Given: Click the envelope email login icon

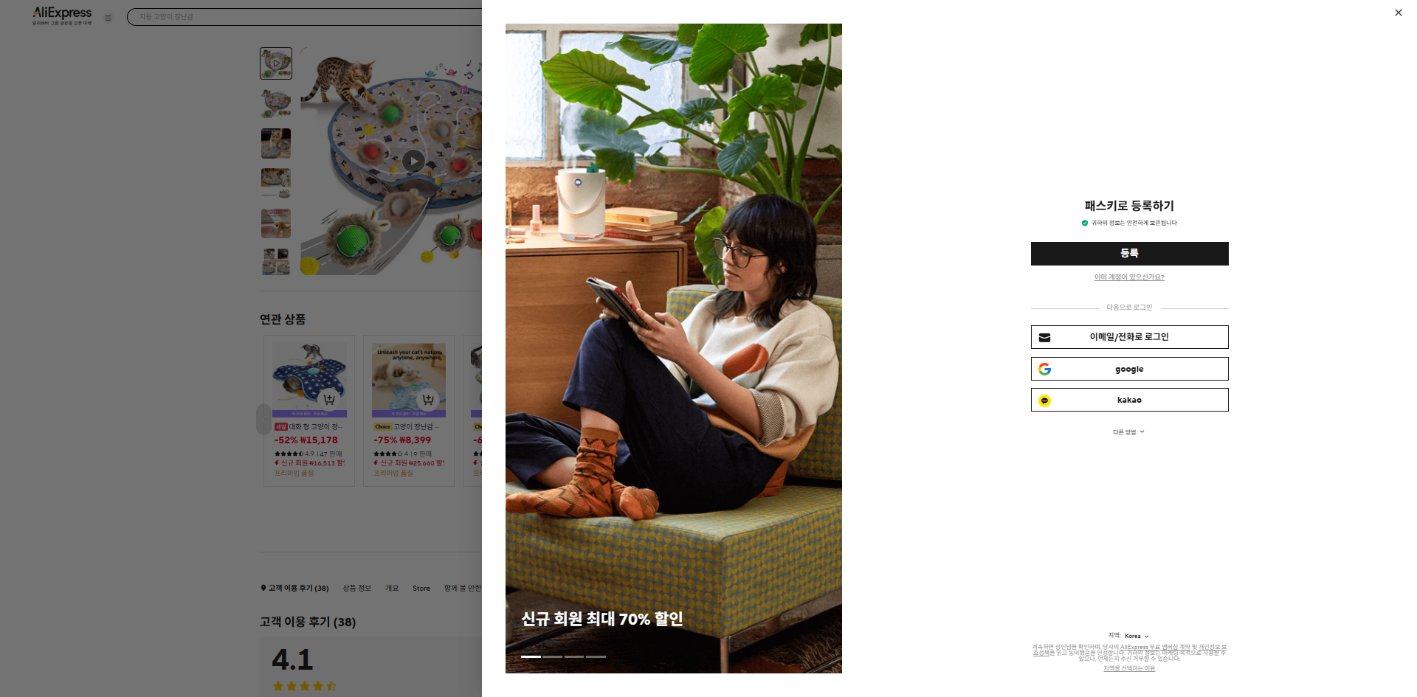Looking at the screenshot, I should click(1045, 337).
